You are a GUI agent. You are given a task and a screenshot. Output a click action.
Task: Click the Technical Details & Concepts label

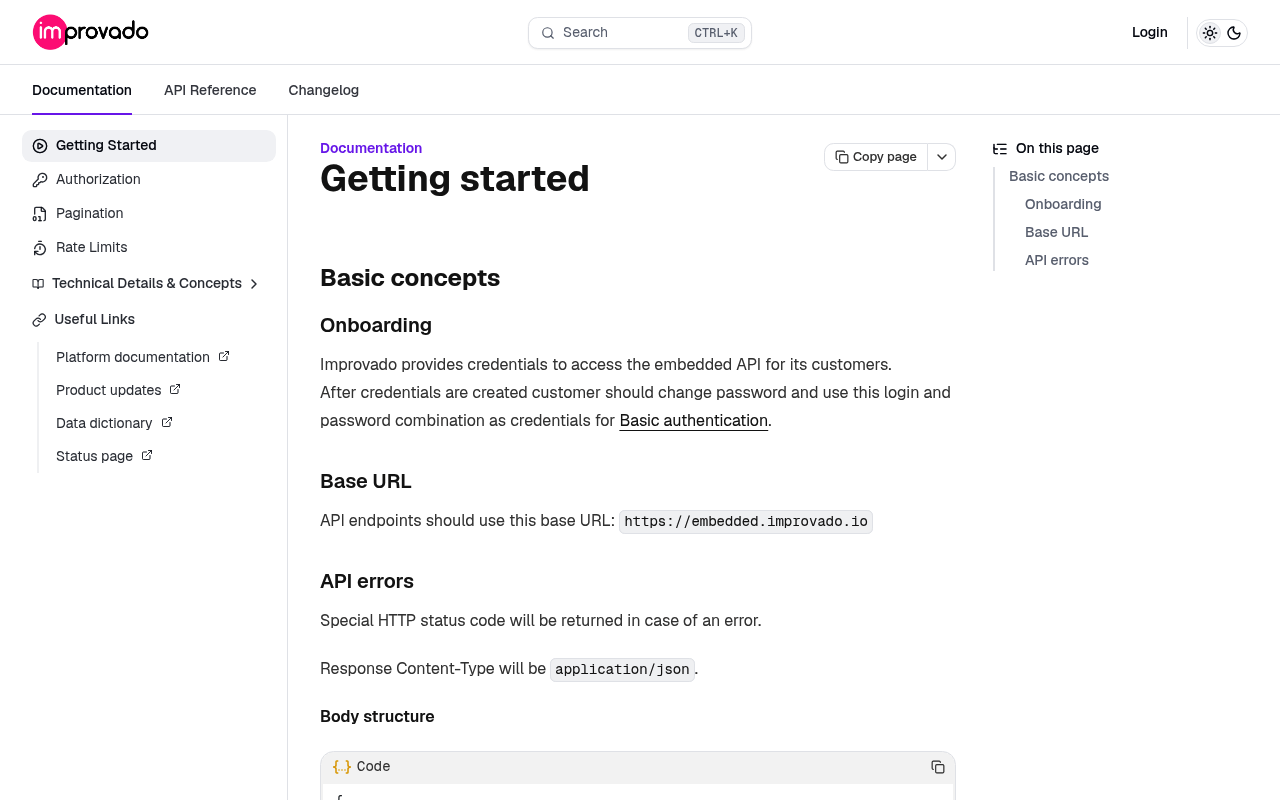147,284
